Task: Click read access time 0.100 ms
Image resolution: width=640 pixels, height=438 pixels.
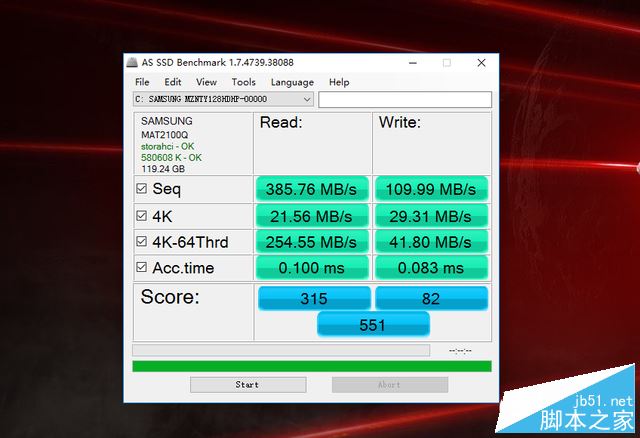Action: pyautogui.click(x=312, y=268)
